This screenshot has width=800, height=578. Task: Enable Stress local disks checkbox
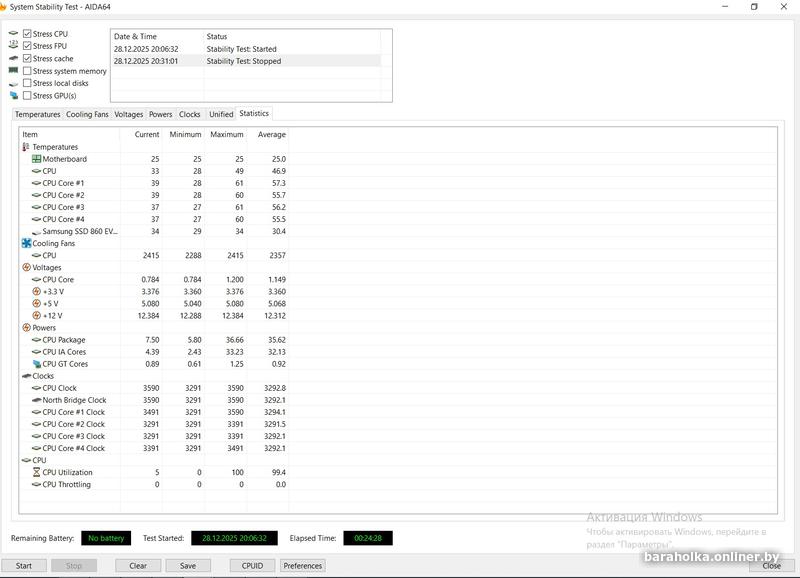tap(27, 83)
